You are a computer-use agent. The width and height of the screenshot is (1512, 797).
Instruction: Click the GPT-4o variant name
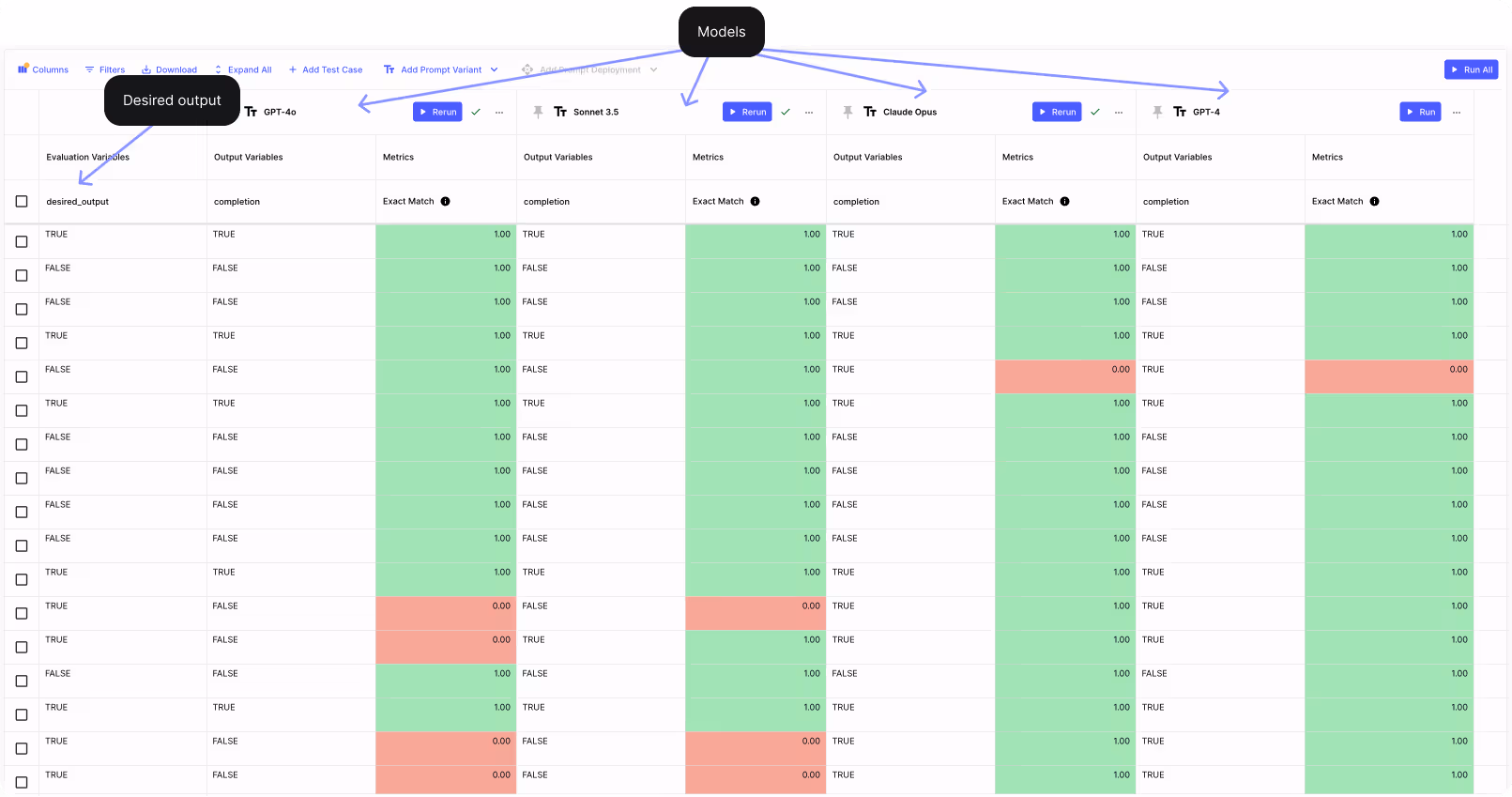(280, 112)
